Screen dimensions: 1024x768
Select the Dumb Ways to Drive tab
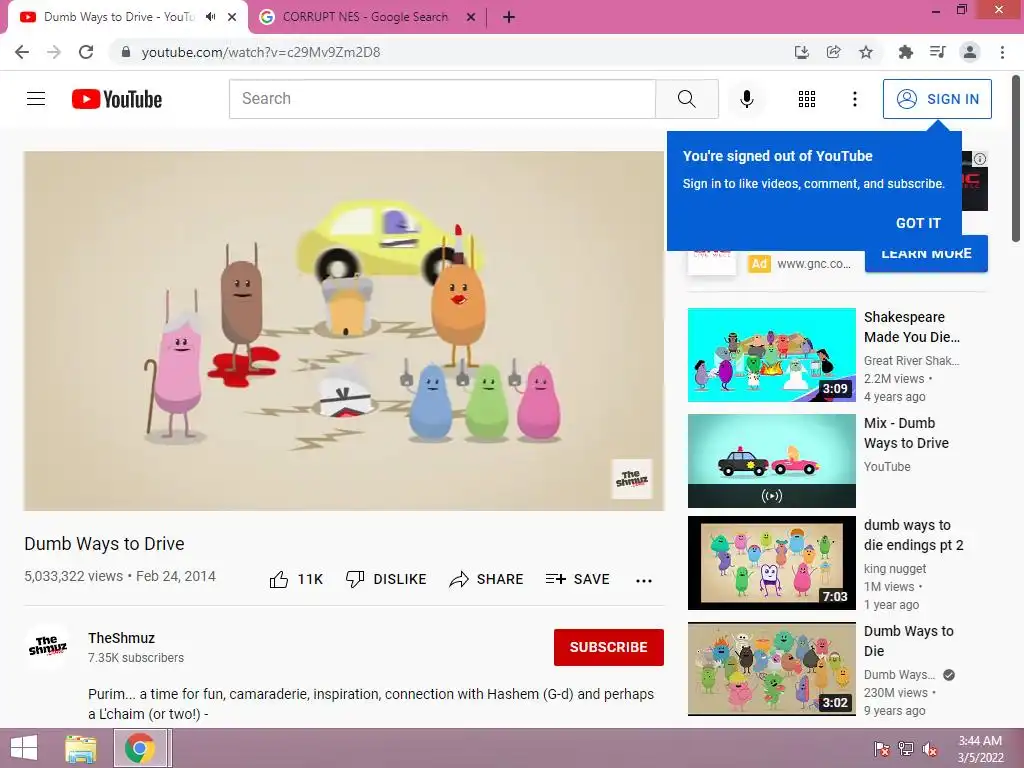click(x=118, y=17)
